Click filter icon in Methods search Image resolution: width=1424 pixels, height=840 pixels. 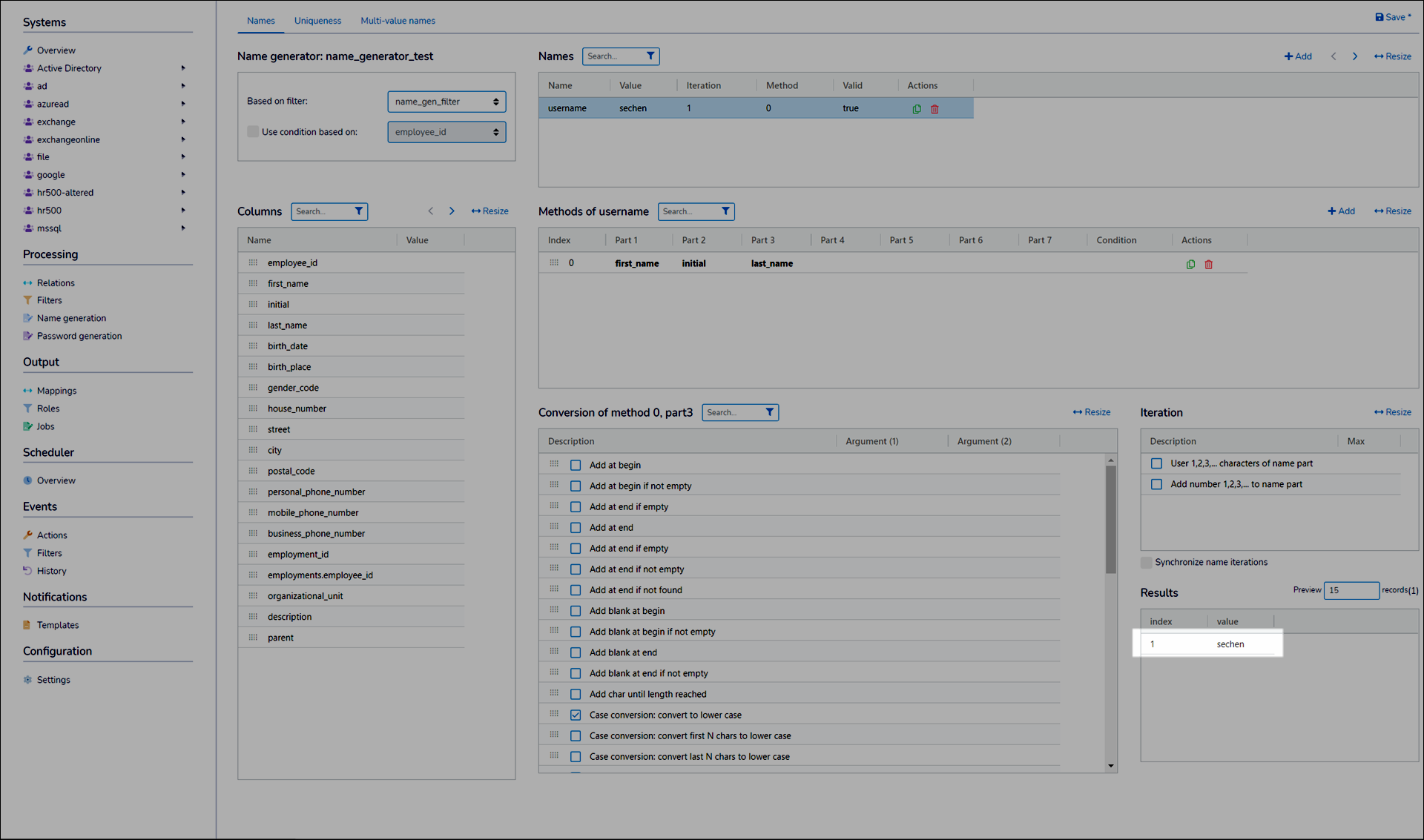(x=725, y=211)
